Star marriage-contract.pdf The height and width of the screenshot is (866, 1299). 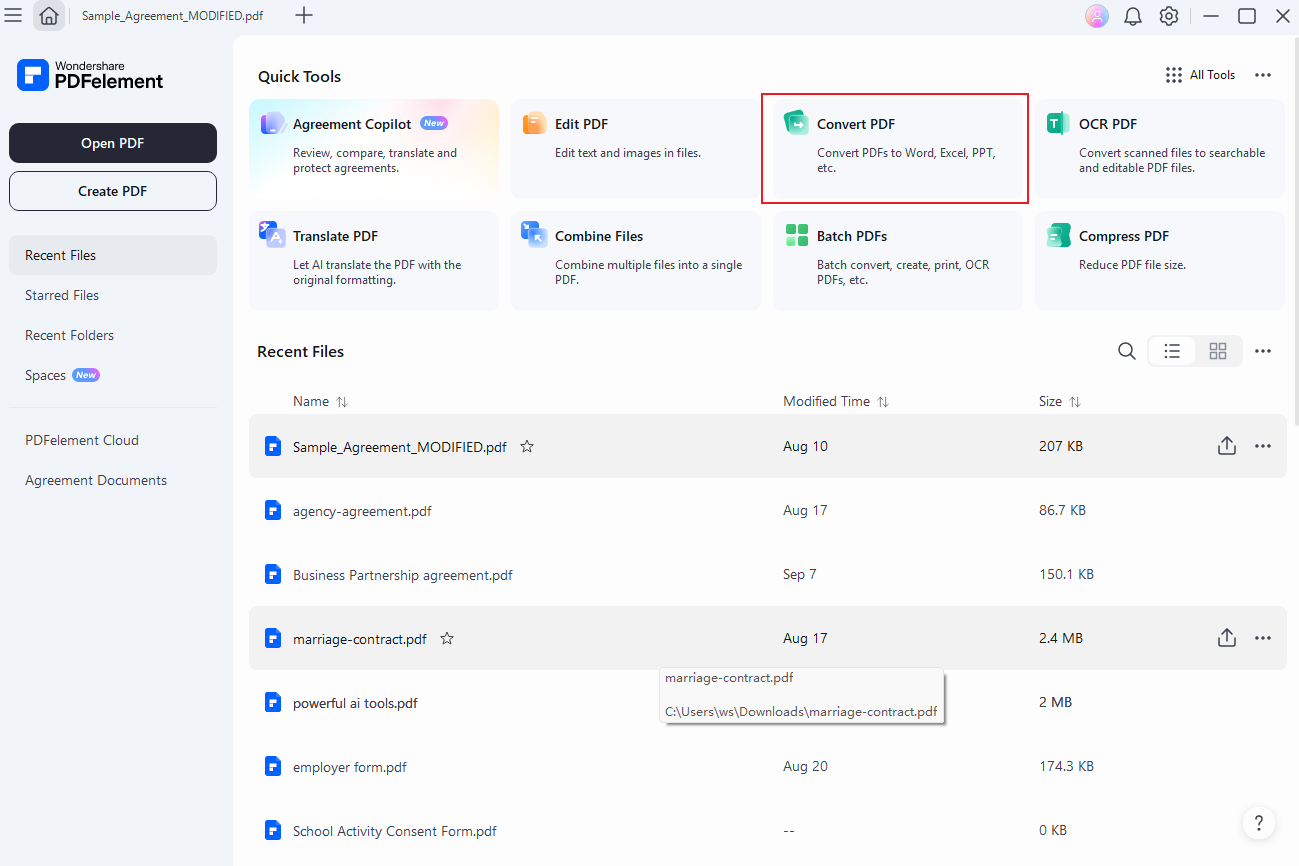[447, 638]
